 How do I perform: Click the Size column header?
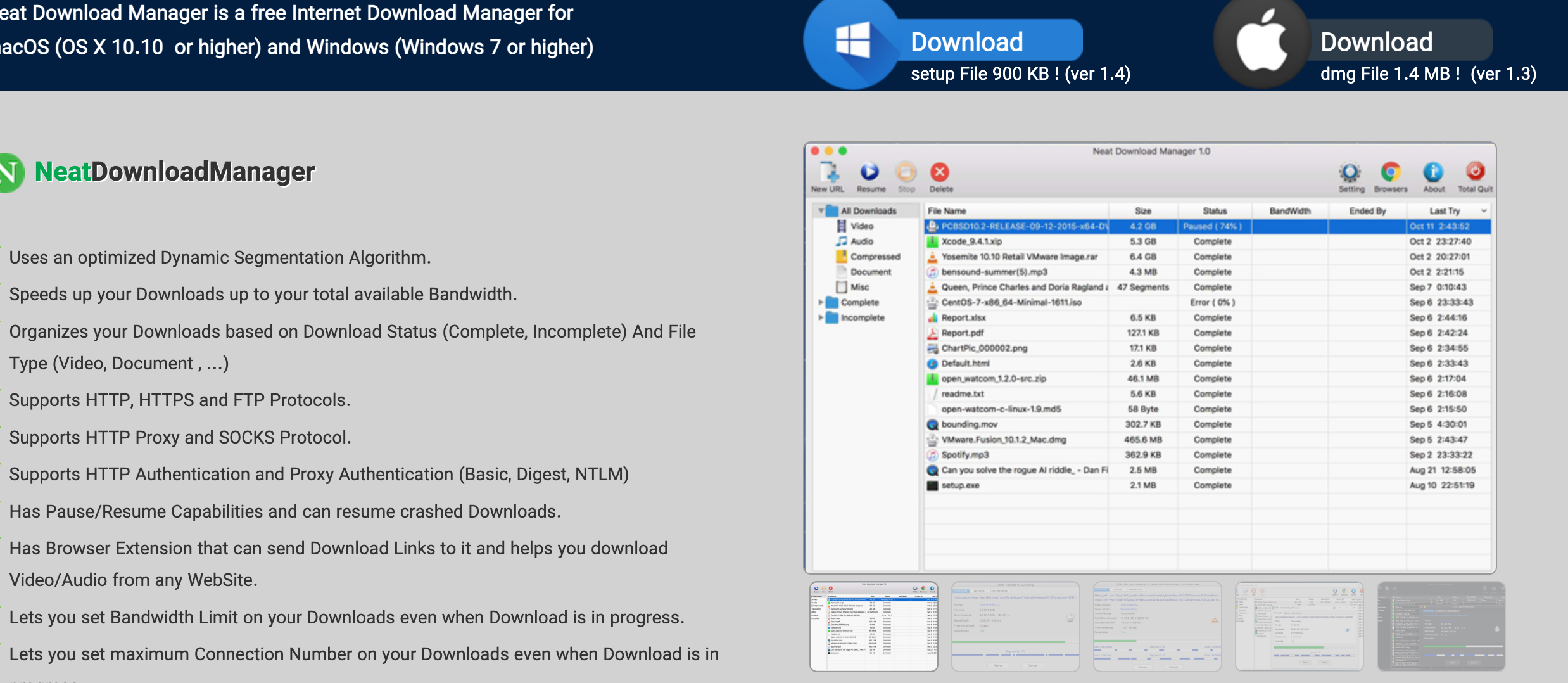[1143, 210]
